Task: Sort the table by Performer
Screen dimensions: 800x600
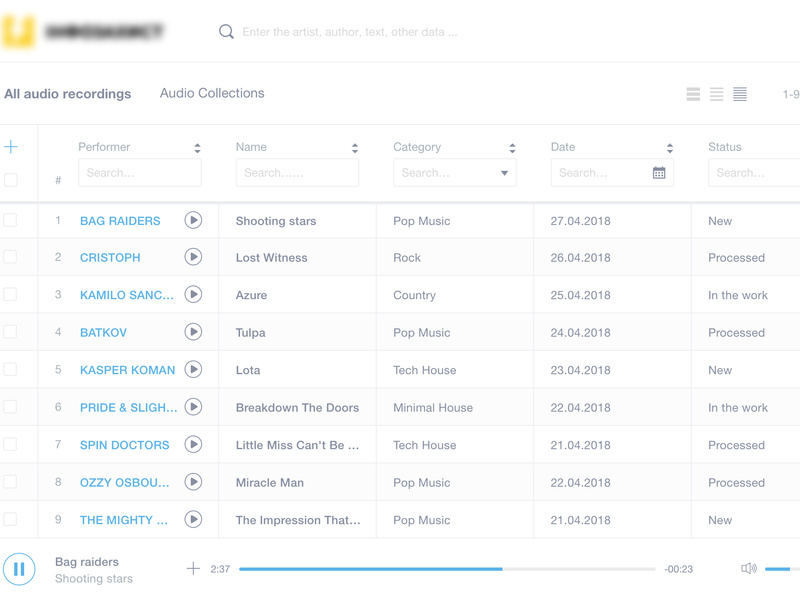Action: pos(198,146)
